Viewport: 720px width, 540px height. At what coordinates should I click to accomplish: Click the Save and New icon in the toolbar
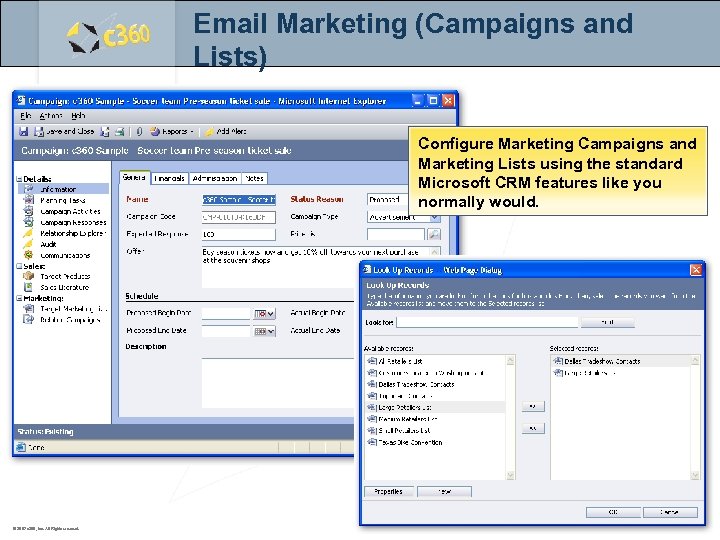pos(105,132)
